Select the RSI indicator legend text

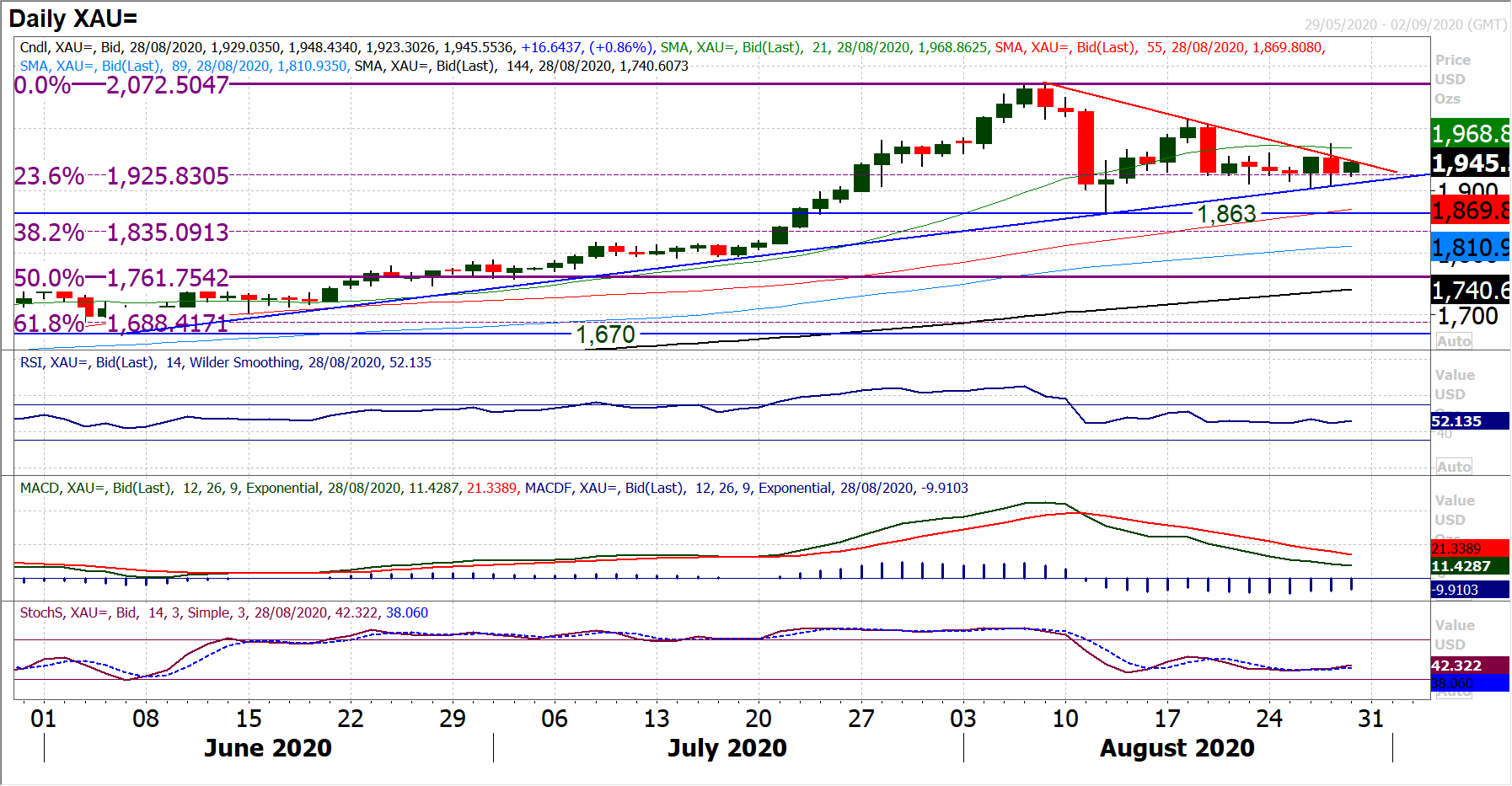(226, 363)
